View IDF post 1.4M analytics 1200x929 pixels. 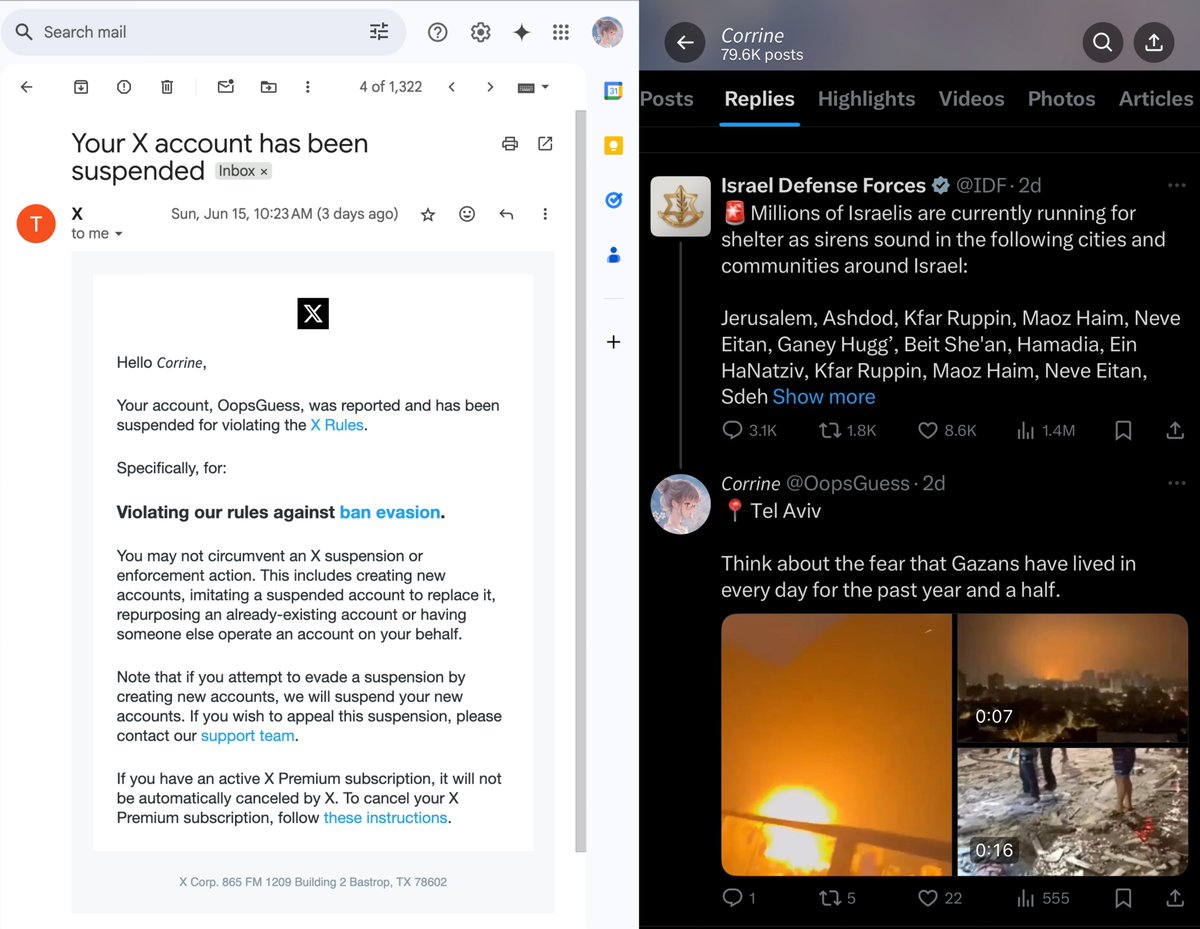click(1046, 430)
